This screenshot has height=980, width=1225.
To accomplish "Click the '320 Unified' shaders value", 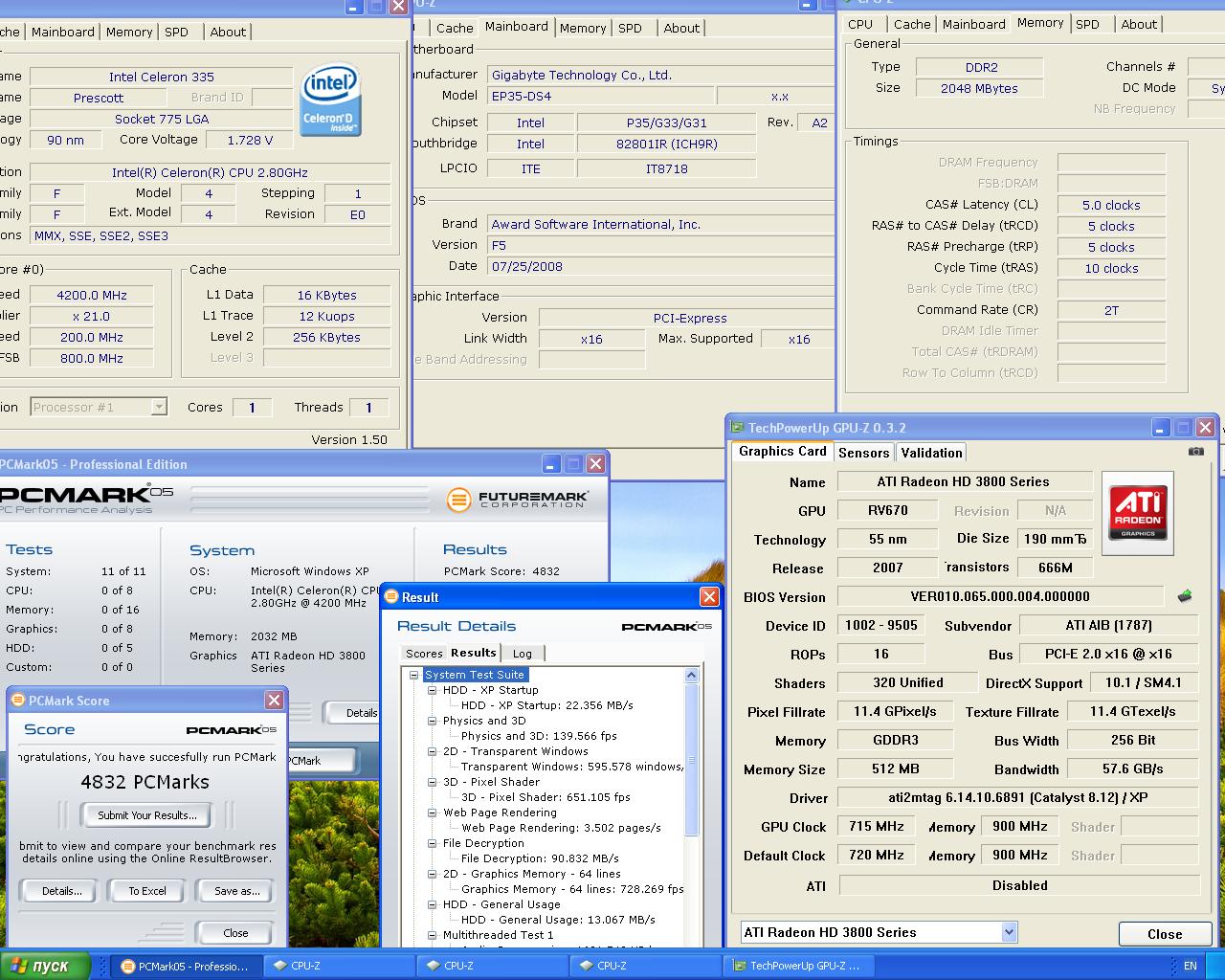I will pos(908,682).
